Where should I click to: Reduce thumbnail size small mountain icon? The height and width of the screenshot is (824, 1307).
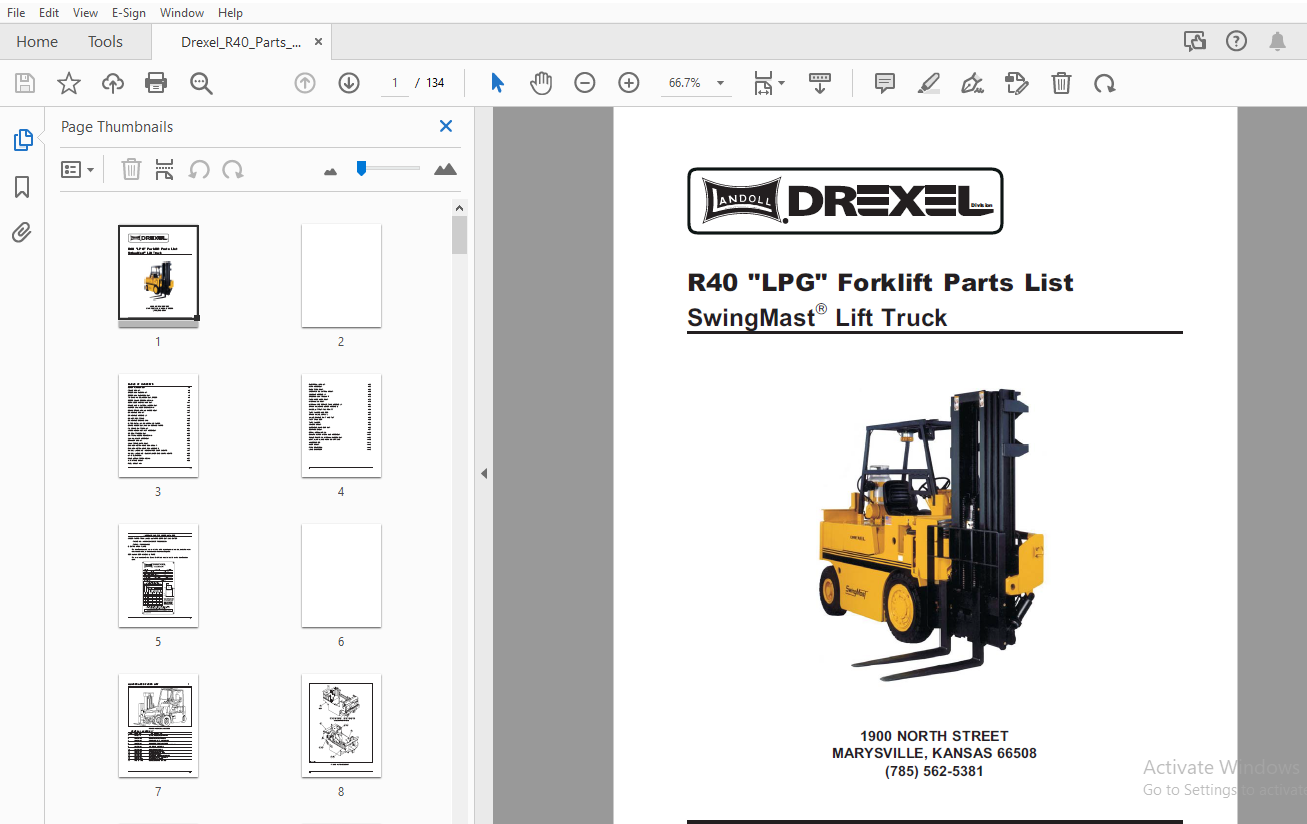click(x=331, y=172)
